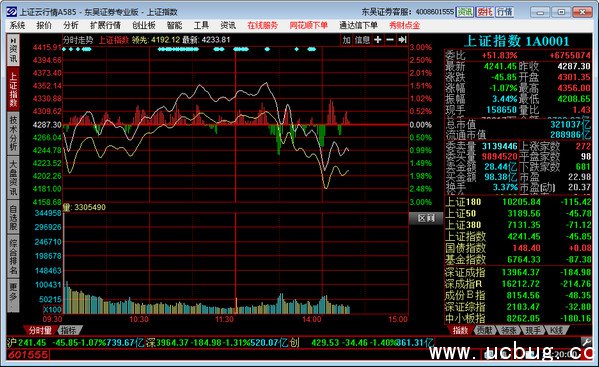
Task: Click the 在线服务 link
Action: tap(262, 25)
